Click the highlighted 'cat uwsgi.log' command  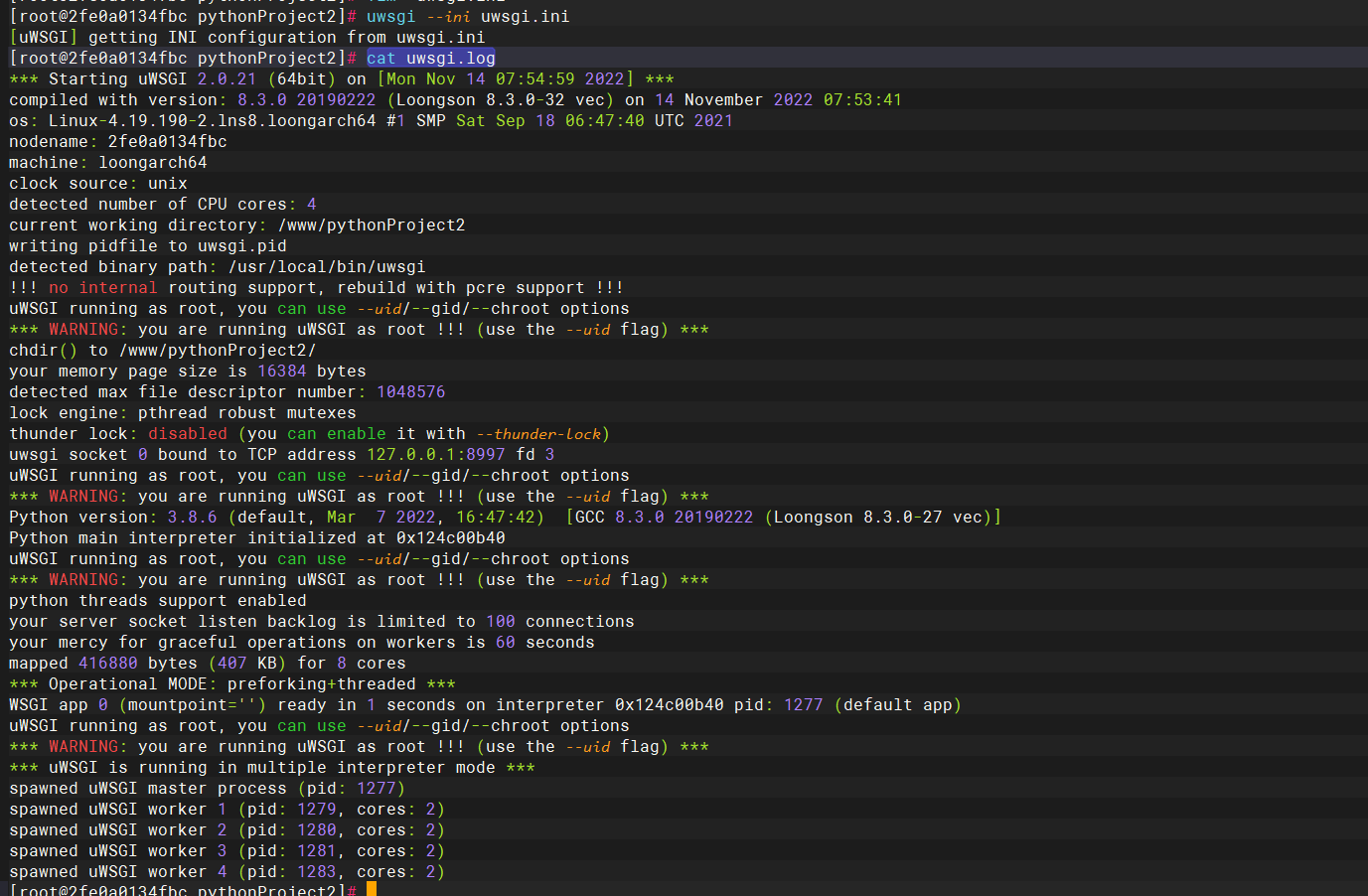[x=431, y=58]
